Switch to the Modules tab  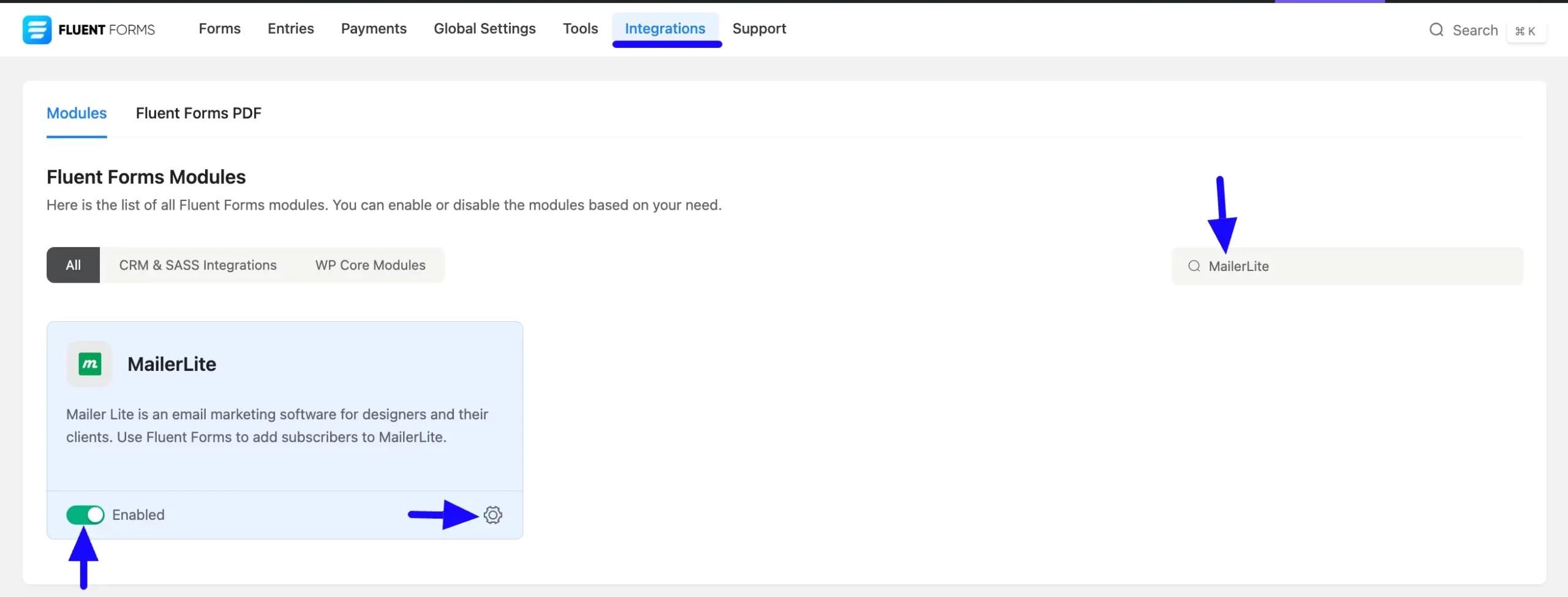(77, 113)
